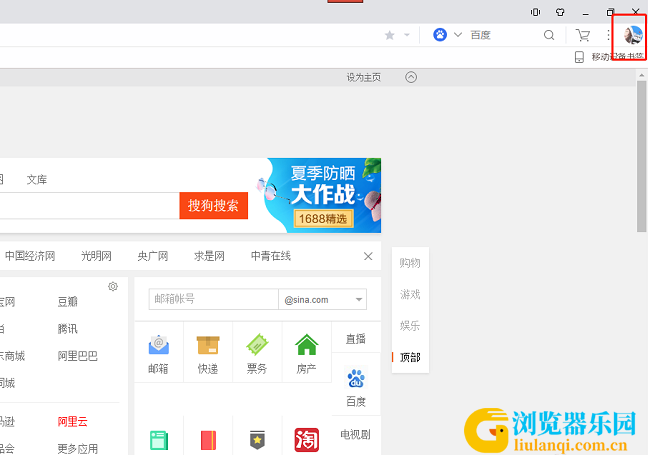Open the shopping cart icon
The height and width of the screenshot is (455, 650).
[x=583, y=35]
